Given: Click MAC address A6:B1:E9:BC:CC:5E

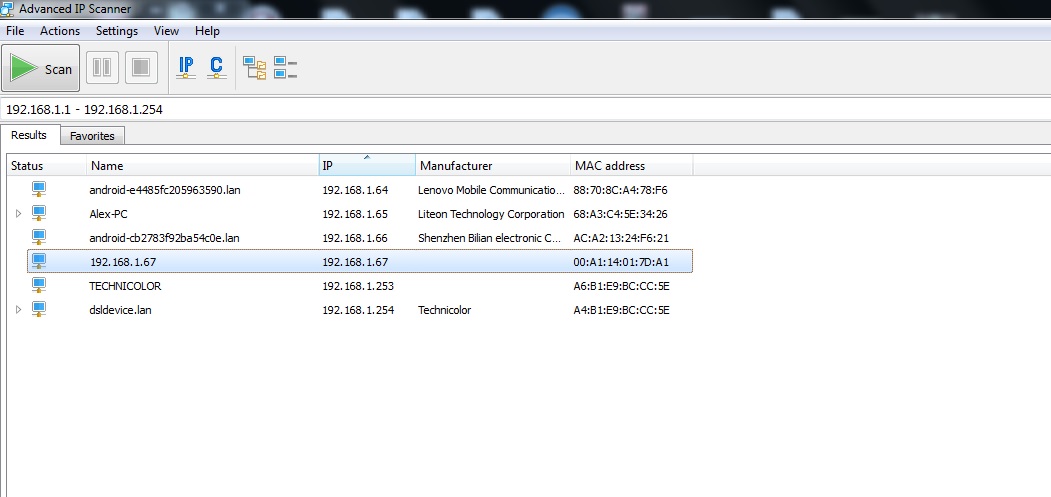Looking at the screenshot, I should [622, 286].
